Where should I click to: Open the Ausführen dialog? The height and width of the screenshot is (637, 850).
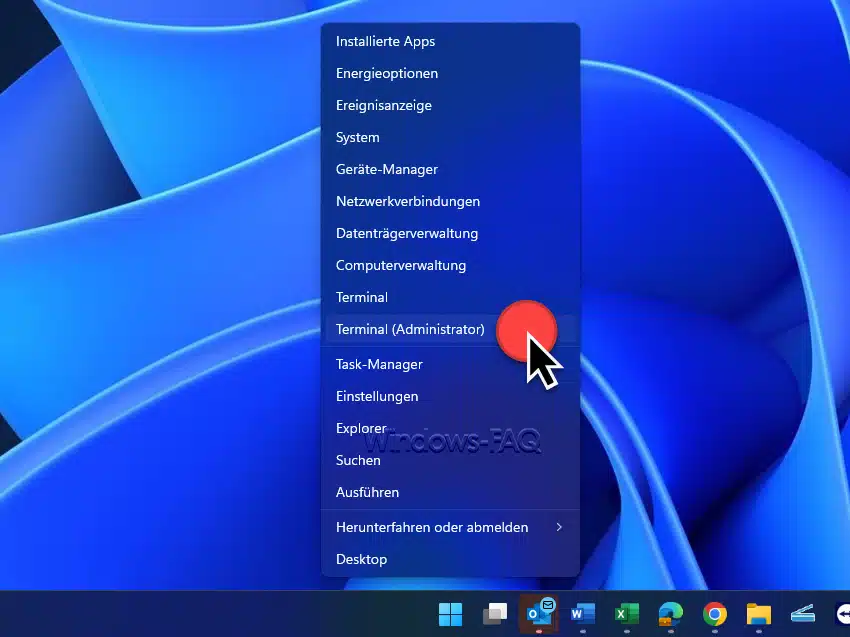point(450,492)
